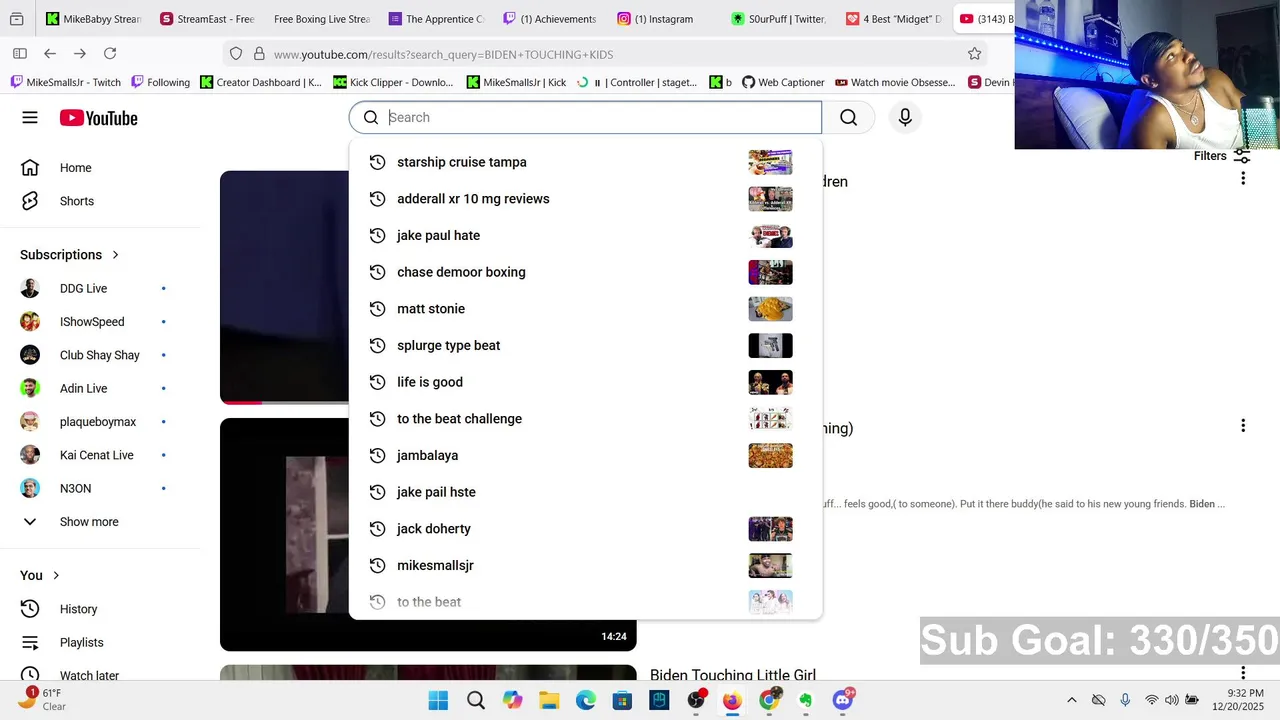The height and width of the screenshot is (720, 1280).
Task: Select suggestion mikesmallsjr
Action: (585, 566)
